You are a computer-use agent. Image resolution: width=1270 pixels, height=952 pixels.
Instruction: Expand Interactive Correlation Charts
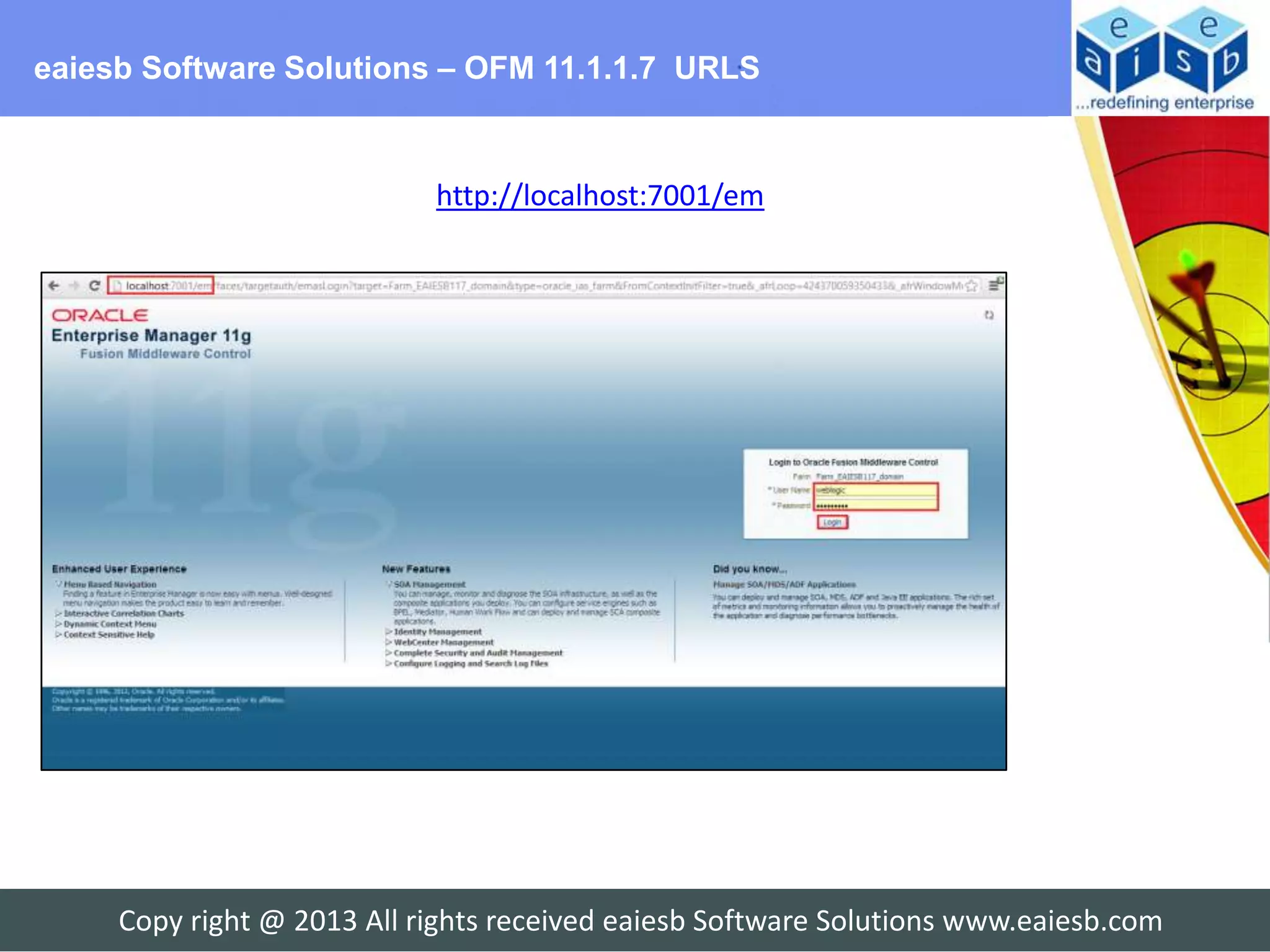pos(59,614)
